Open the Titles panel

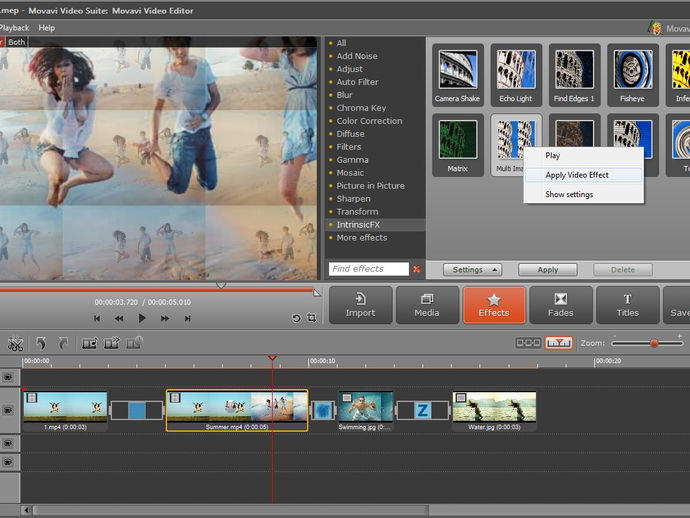click(x=628, y=305)
